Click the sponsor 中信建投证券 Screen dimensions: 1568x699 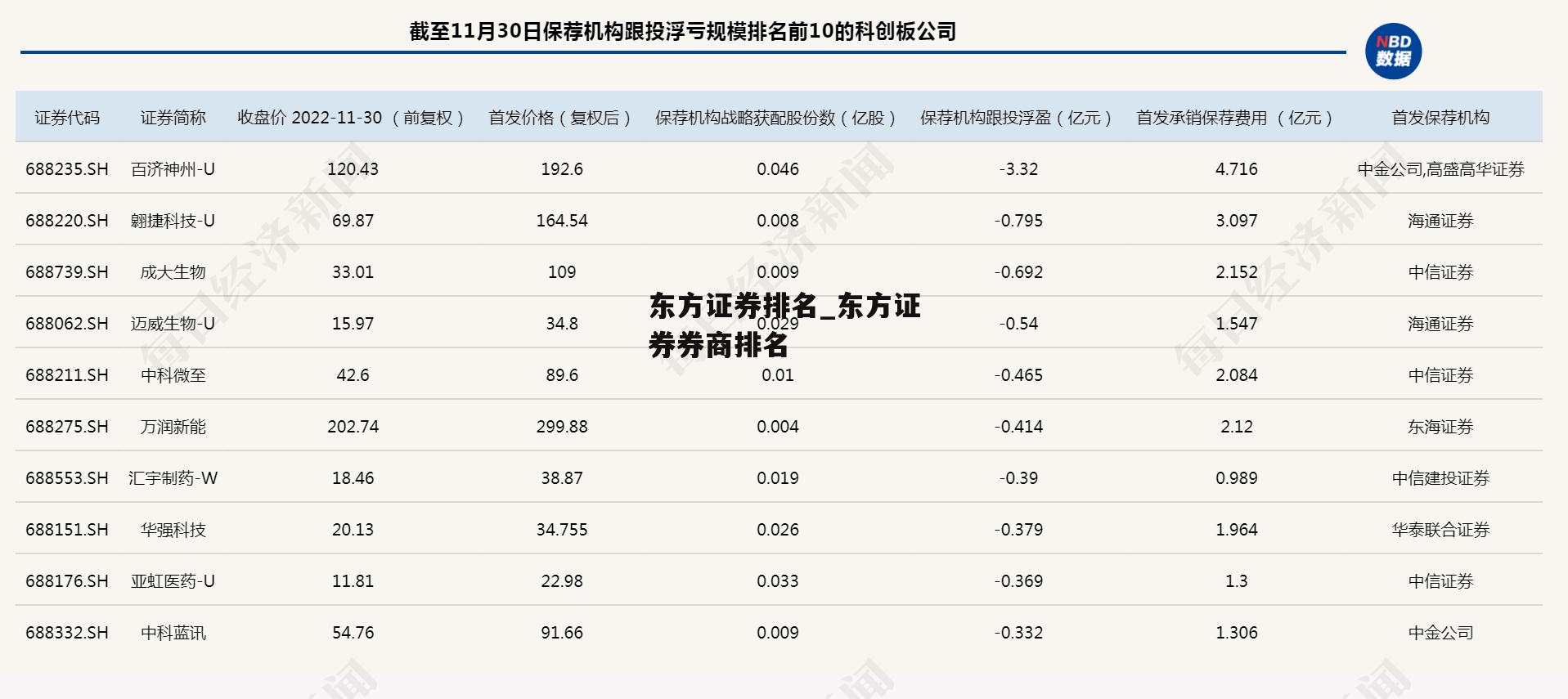coord(1440,478)
